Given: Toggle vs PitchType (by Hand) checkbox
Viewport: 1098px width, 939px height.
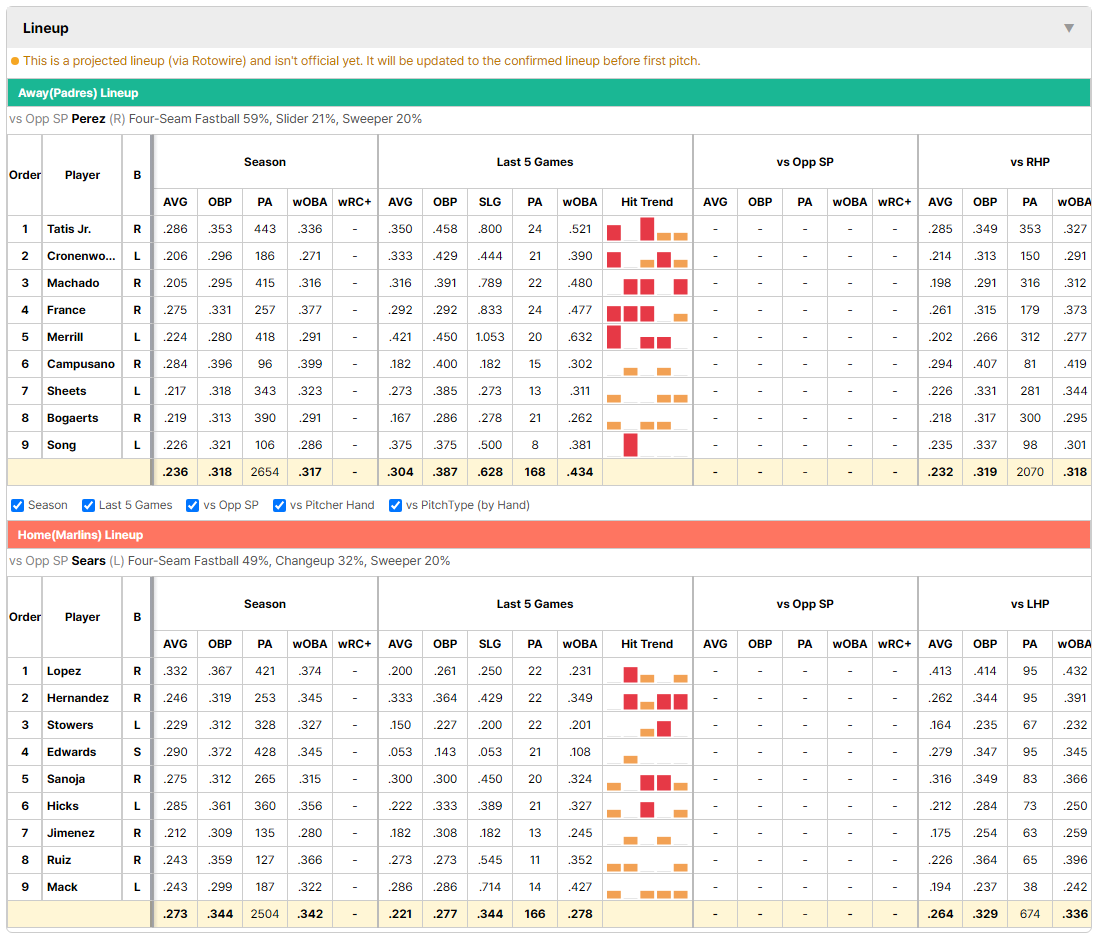Looking at the screenshot, I should coord(396,506).
